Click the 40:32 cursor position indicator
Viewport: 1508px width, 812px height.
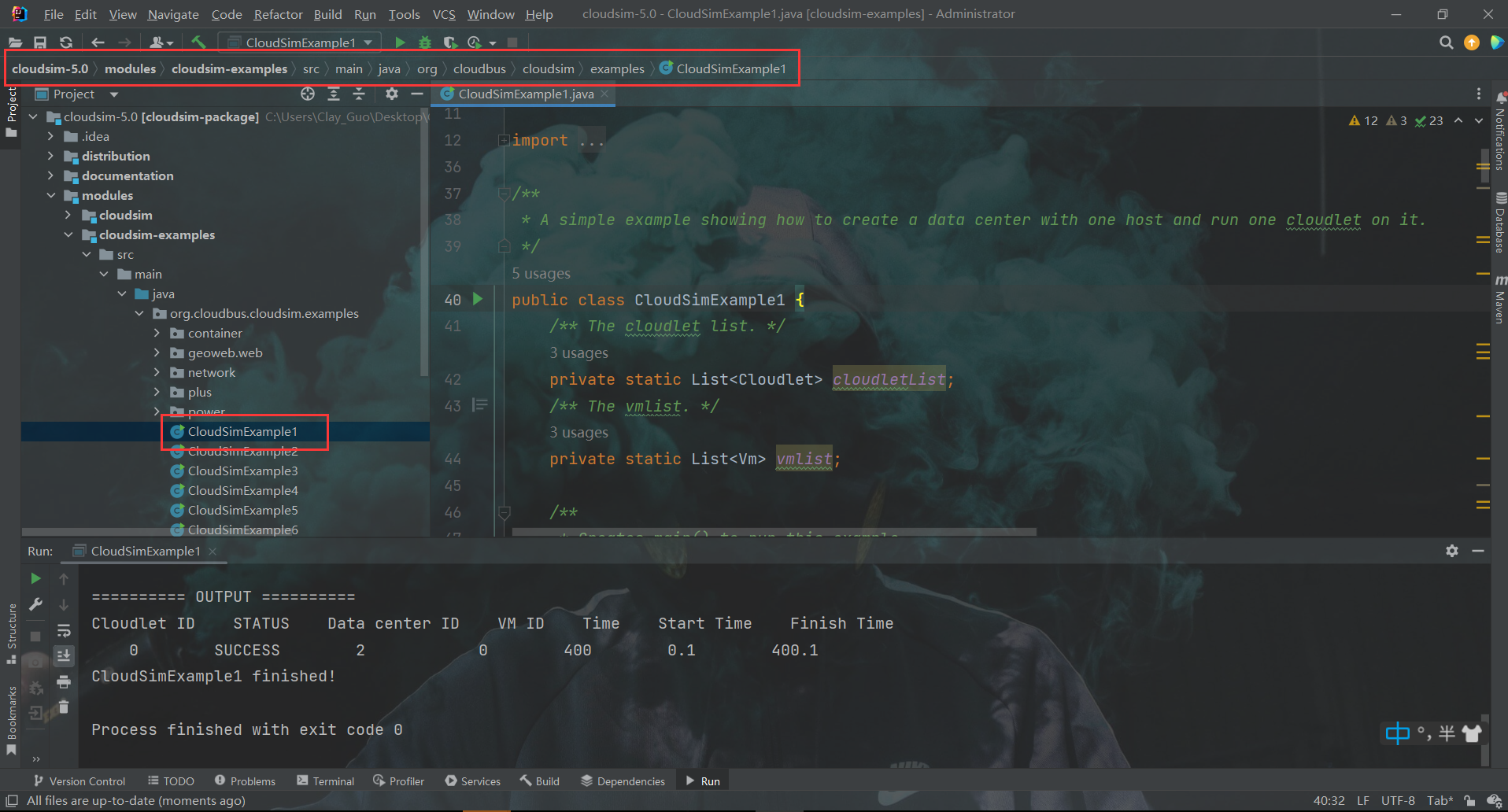click(1329, 800)
